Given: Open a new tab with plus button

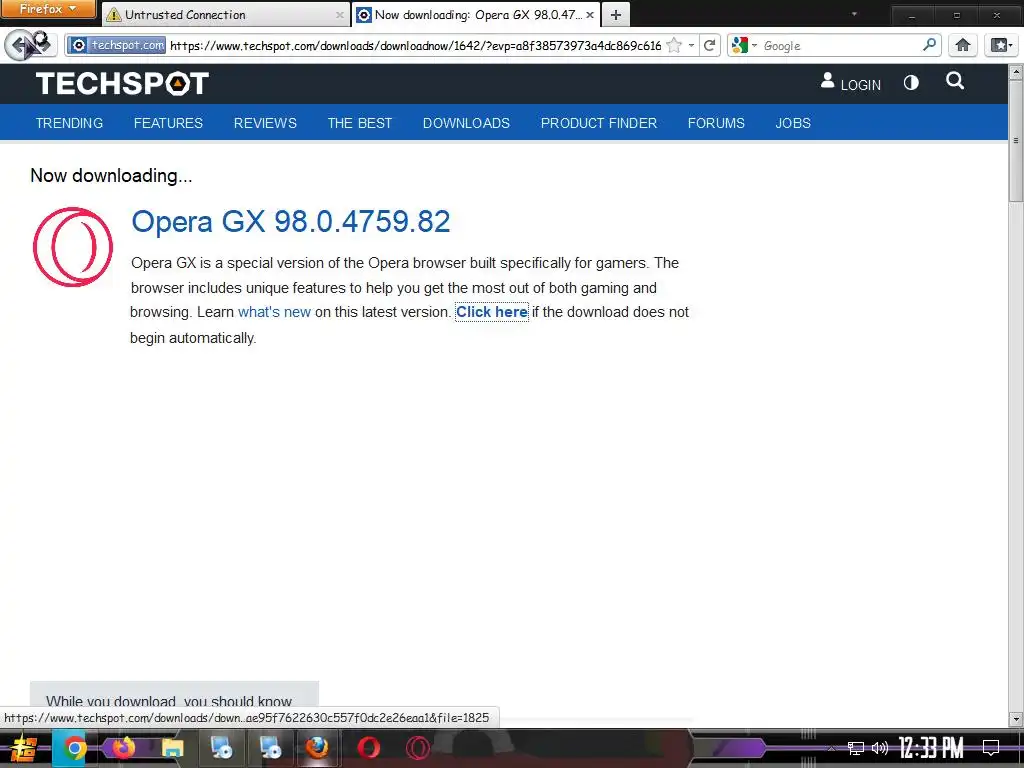Looking at the screenshot, I should [616, 15].
